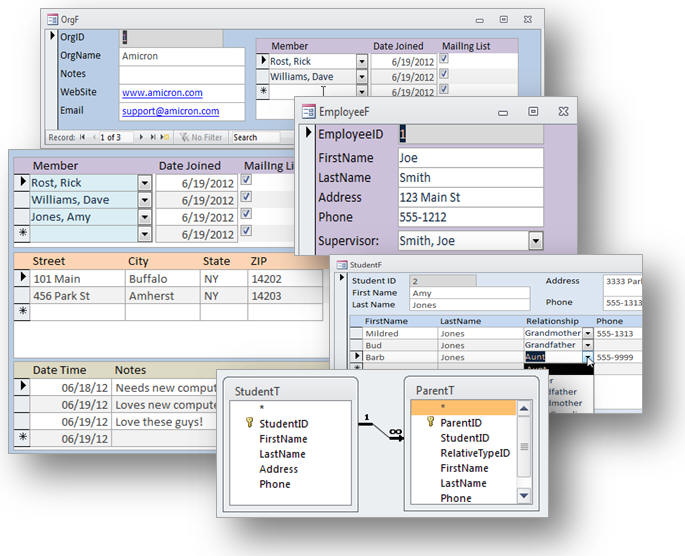Expand Member dropdown for Jones, Amy
685x556 pixels.
(144, 216)
